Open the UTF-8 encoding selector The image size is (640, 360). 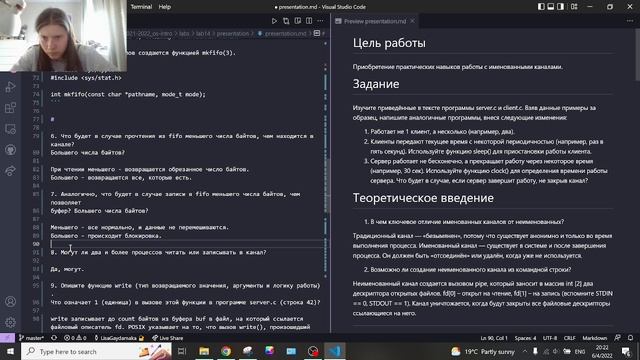click(549, 338)
